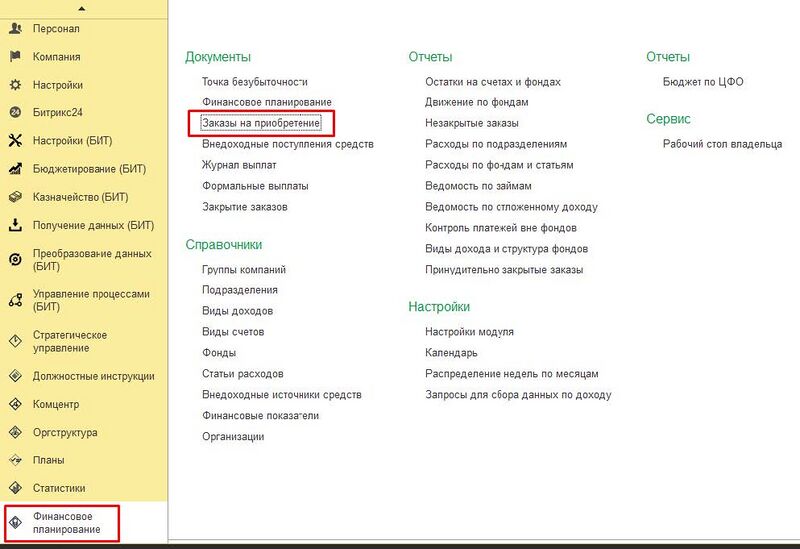Open Точка безубыточности document
800x549 pixels.
click(255, 82)
